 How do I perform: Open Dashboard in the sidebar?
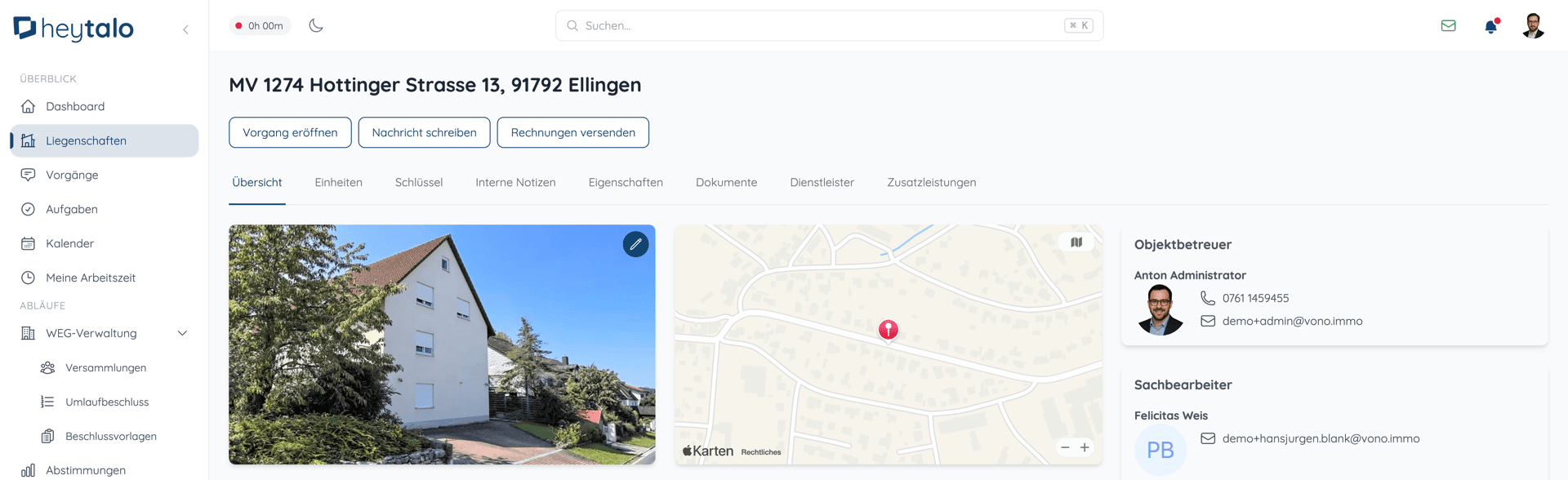pos(104,107)
